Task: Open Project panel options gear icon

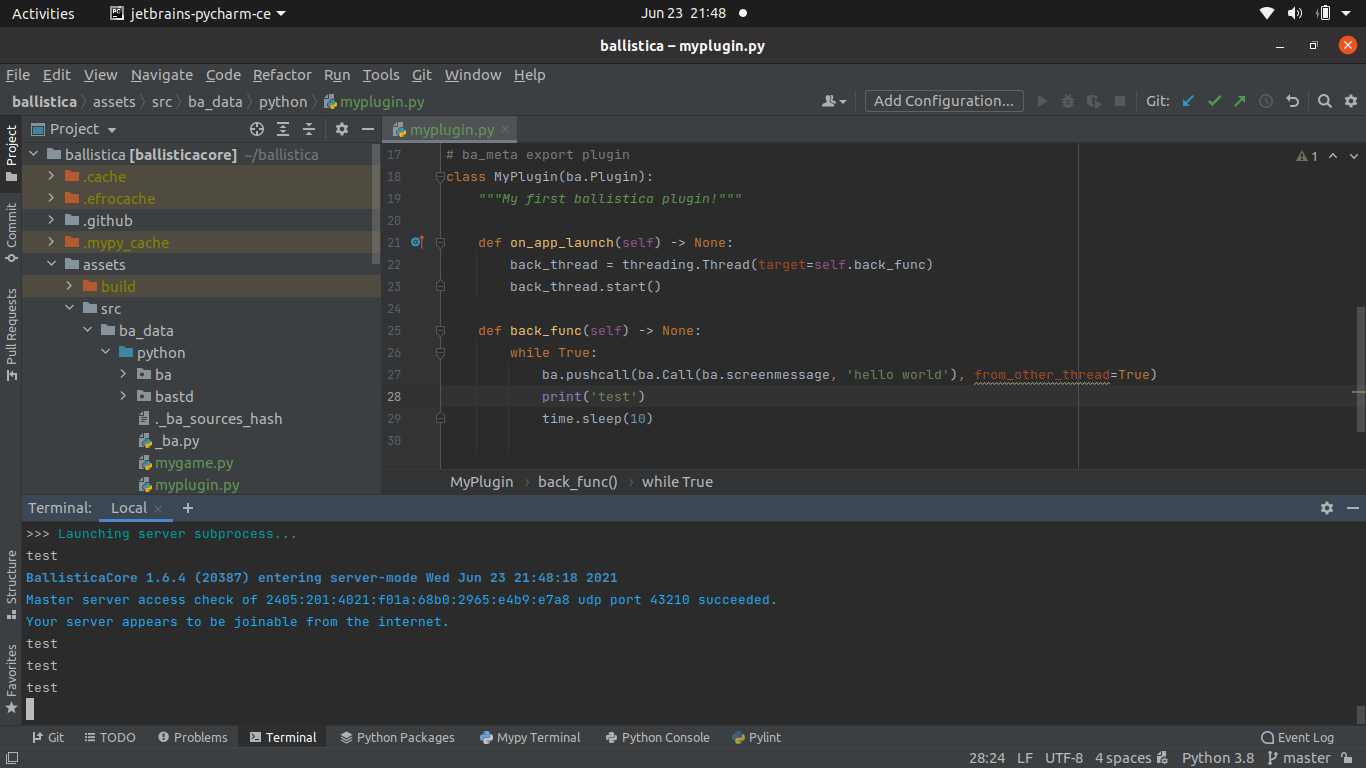Action: [342, 129]
